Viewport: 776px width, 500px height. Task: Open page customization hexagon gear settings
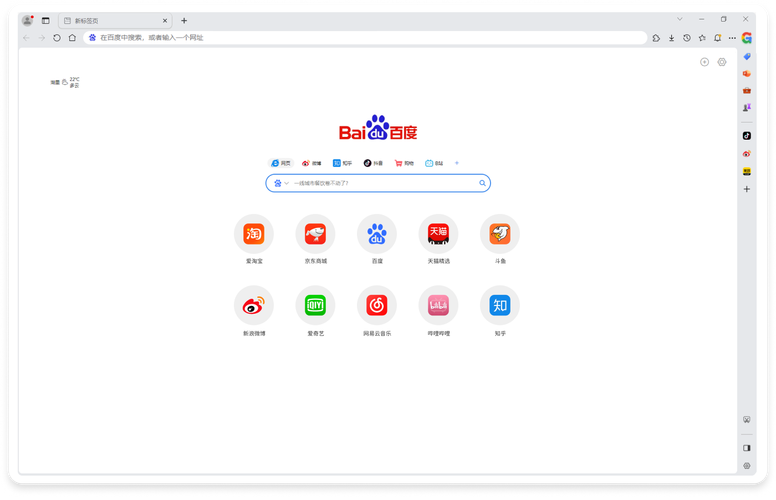(x=722, y=62)
